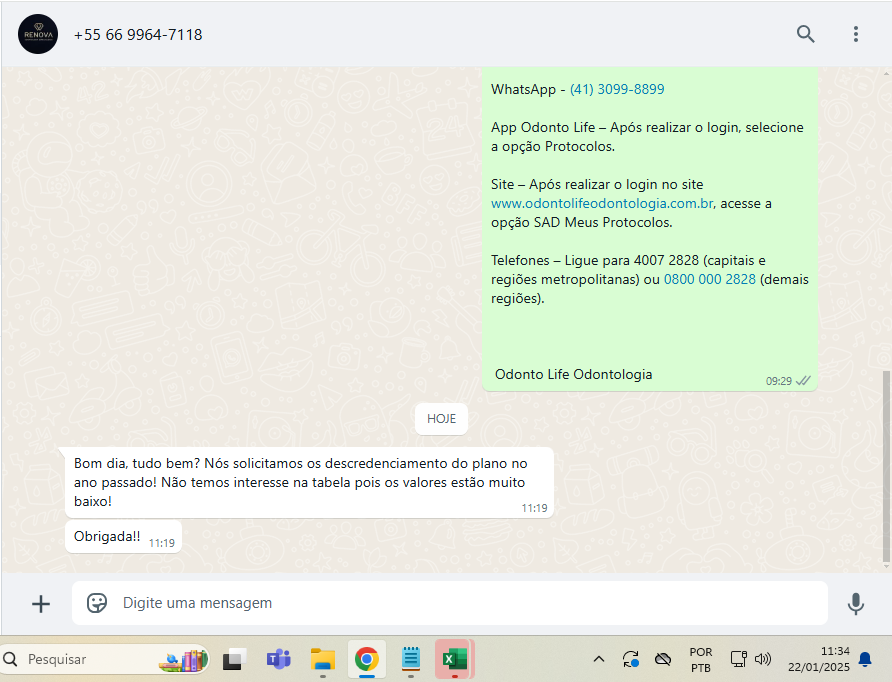Open the chat options menu
892x682 pixels.
click(x=855, y=34)
